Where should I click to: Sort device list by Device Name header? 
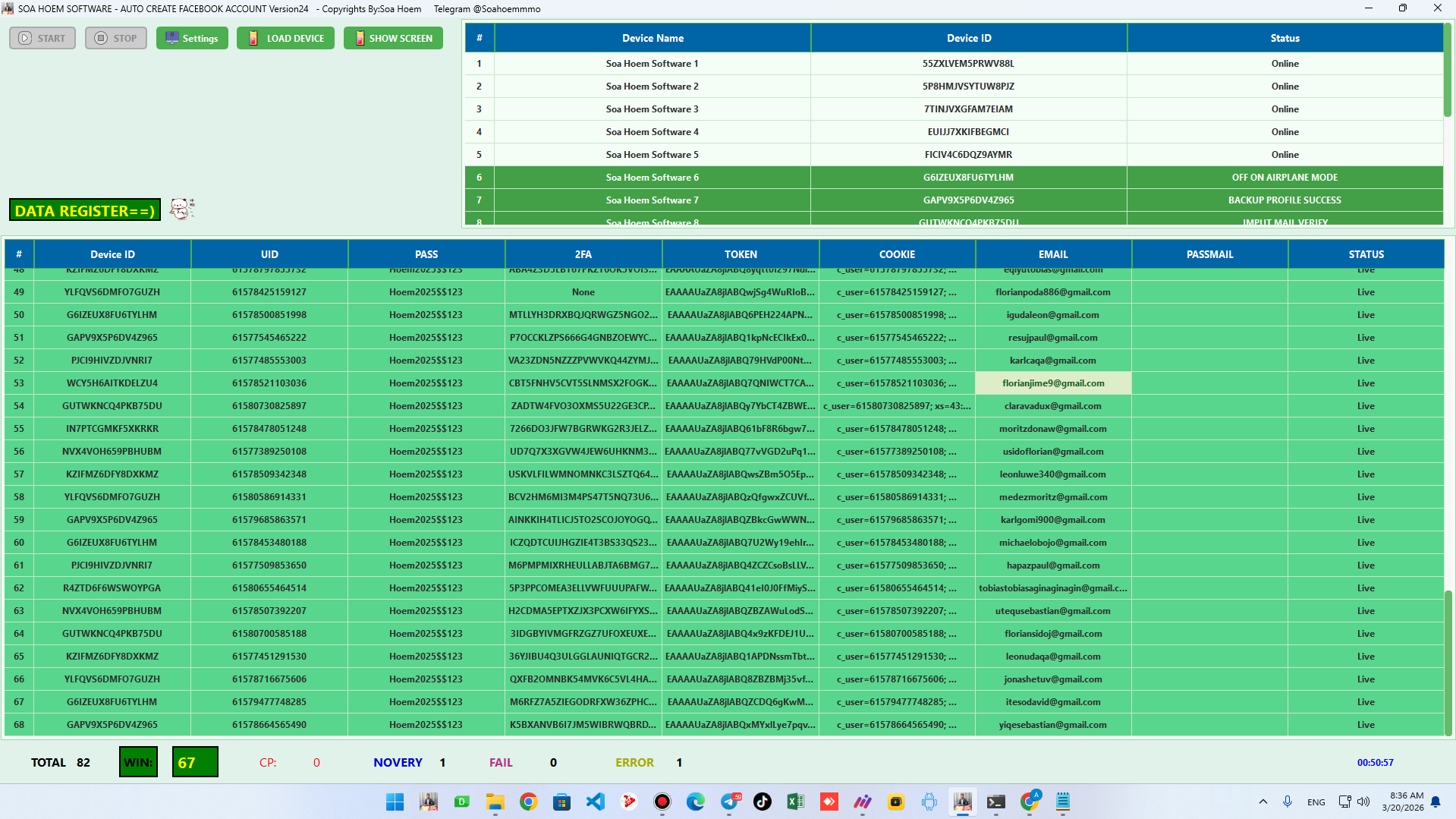pyautogui.click(x=653, y=38)
